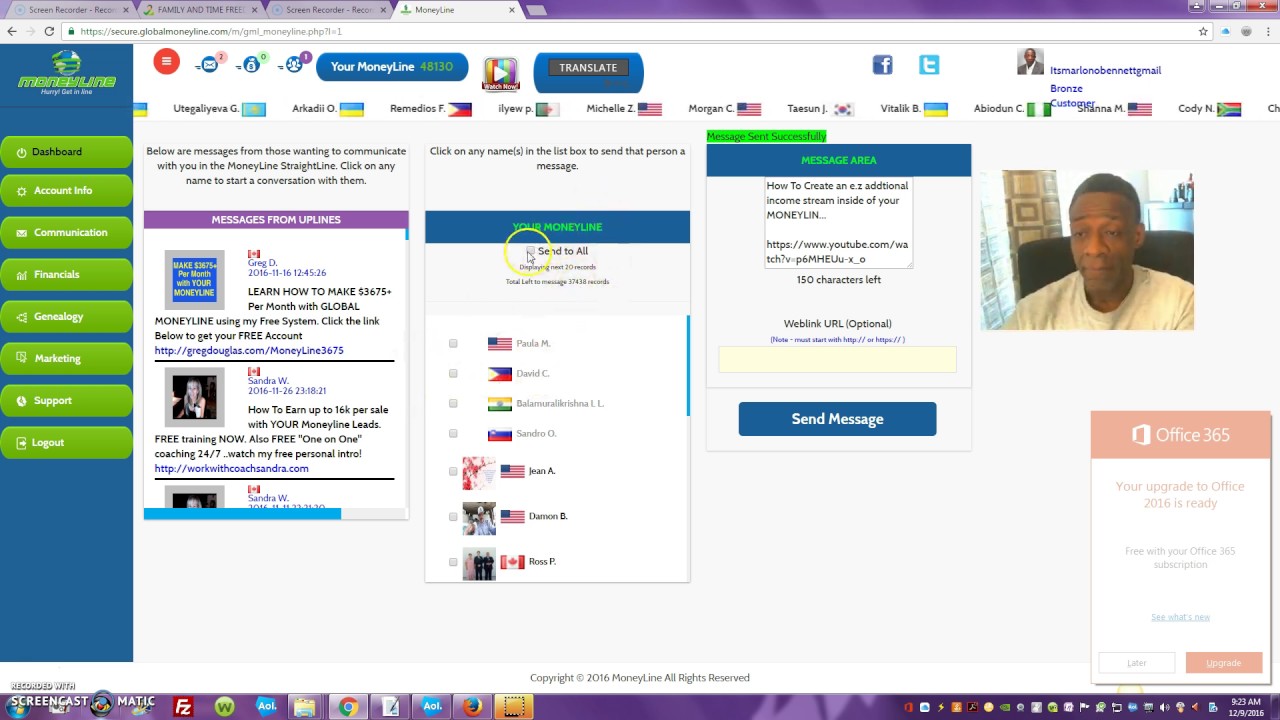Open the people group notifications icon
This screenshot has height=720, width=1280.
pyautogui.click(x=296, y=64)
